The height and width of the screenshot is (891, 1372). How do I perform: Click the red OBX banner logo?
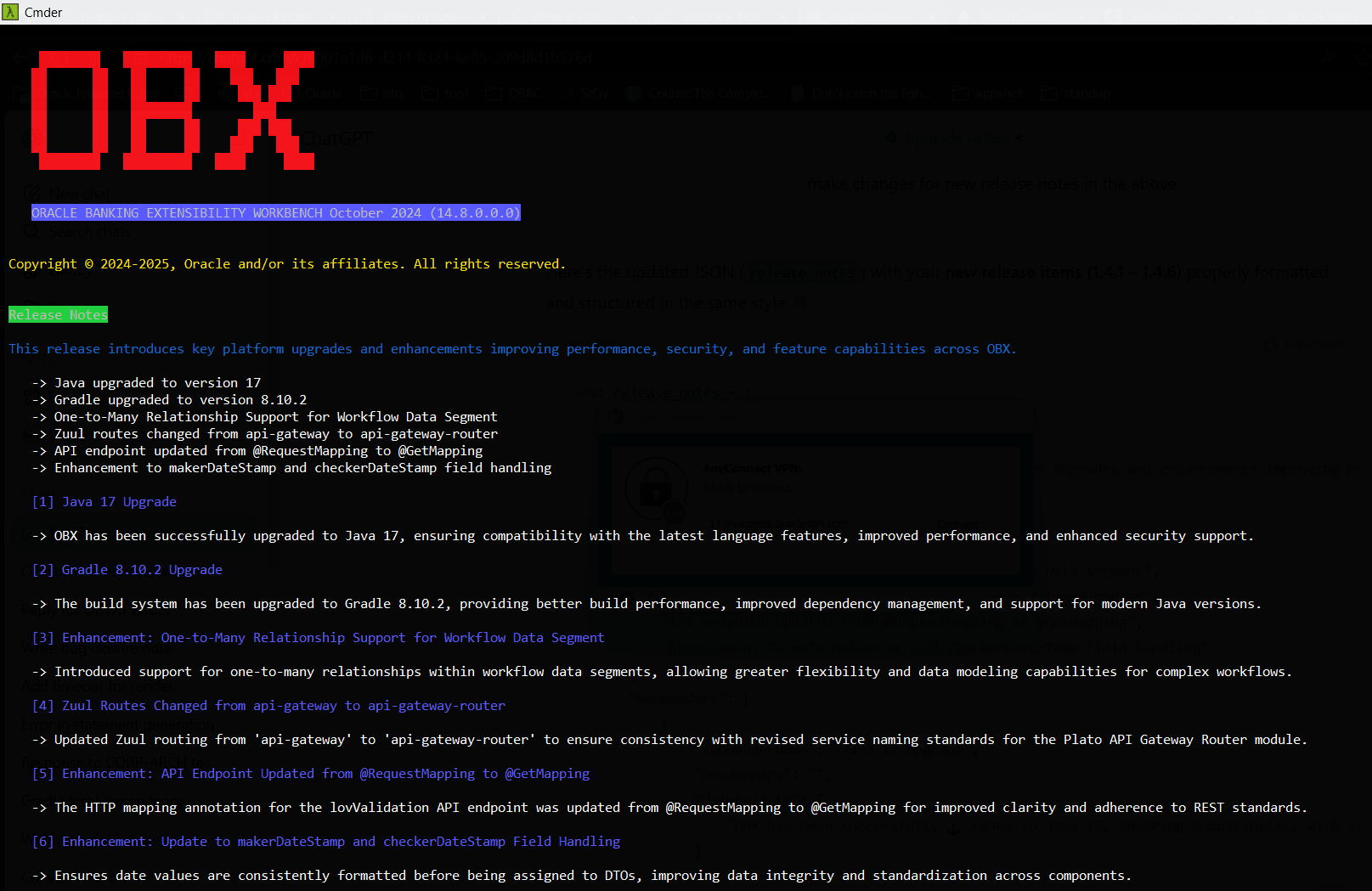click(x=172, y=110)
